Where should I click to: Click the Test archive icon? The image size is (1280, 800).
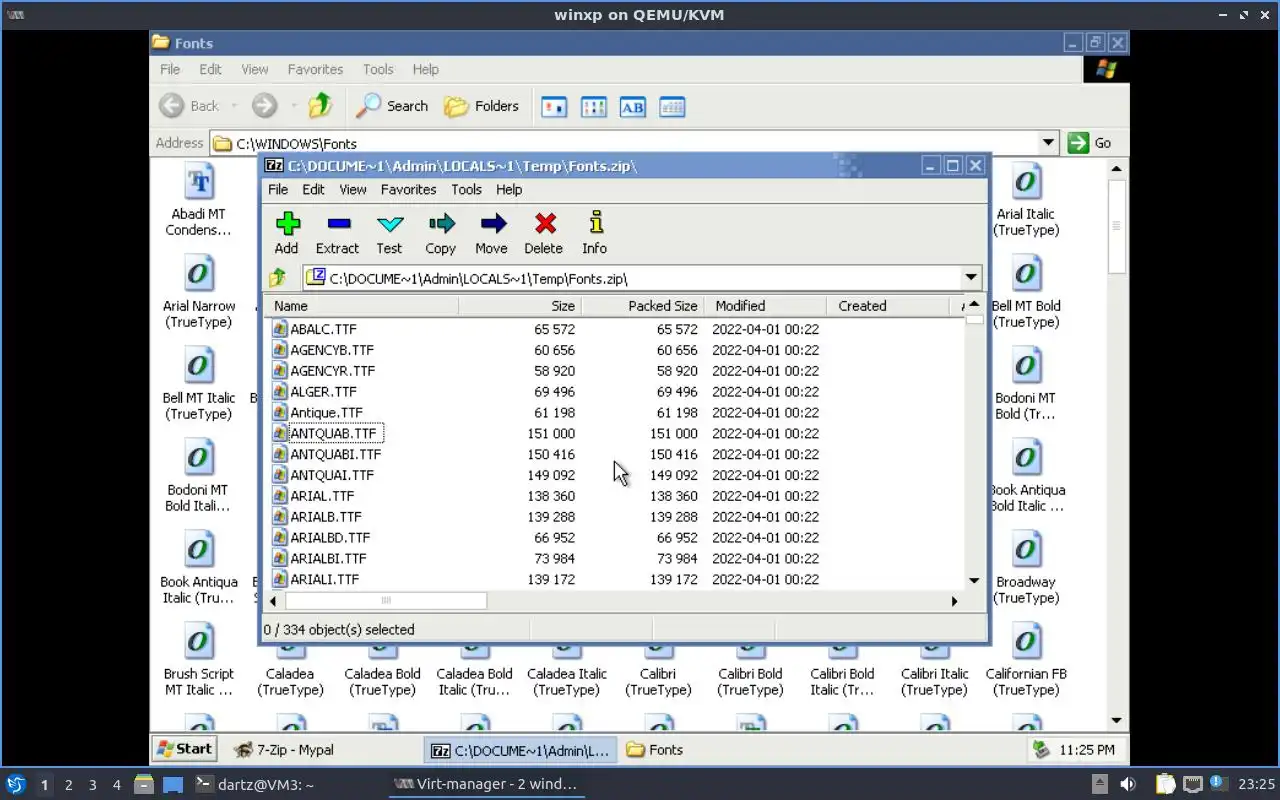[389, 233]
